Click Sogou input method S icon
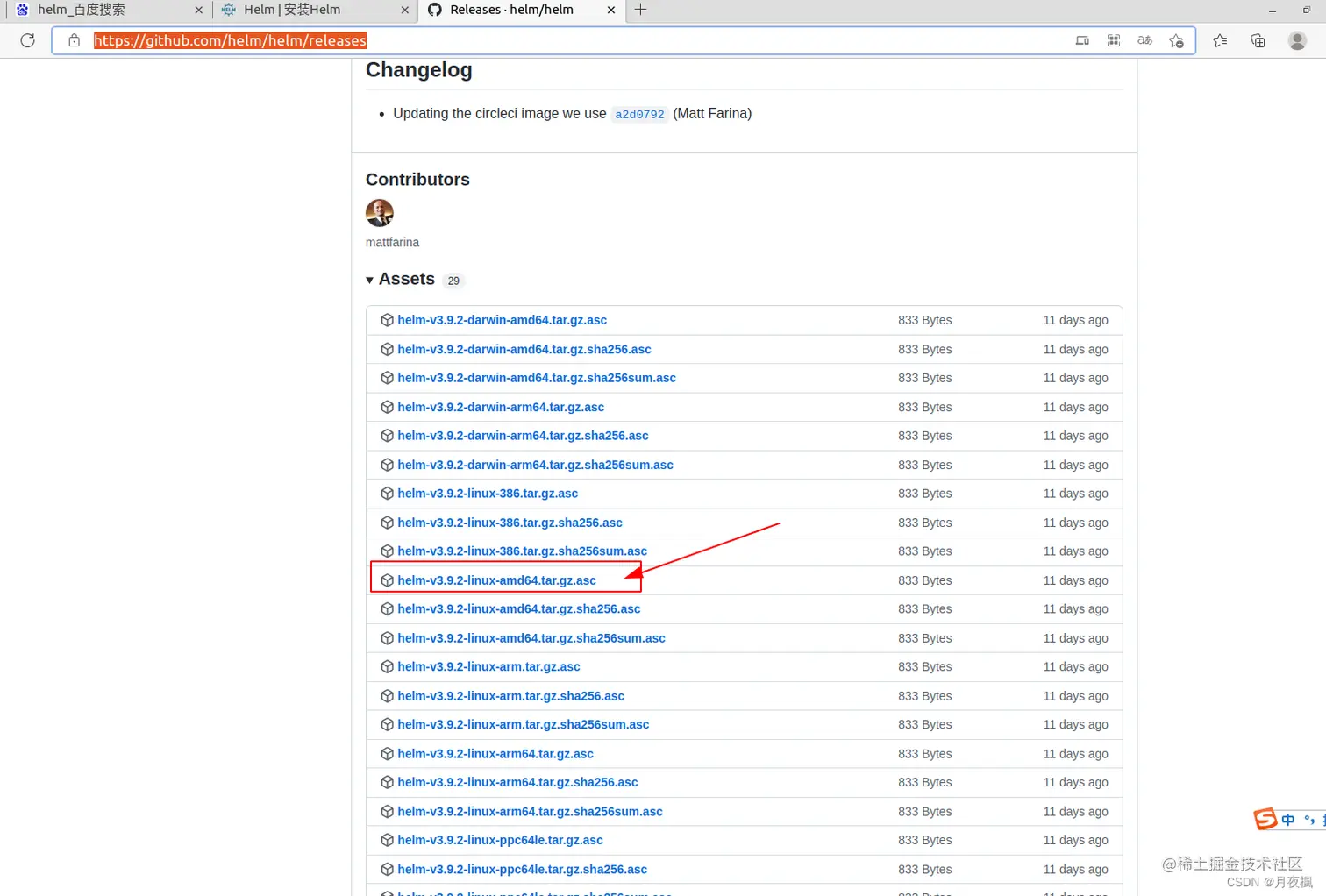This screenshot has width=1326, height=896. click(1265, 820)
